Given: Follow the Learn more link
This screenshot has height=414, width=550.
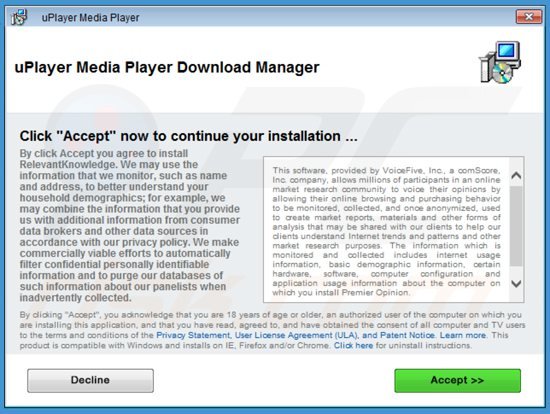Looking at the screenshot, I should point(463,335).
